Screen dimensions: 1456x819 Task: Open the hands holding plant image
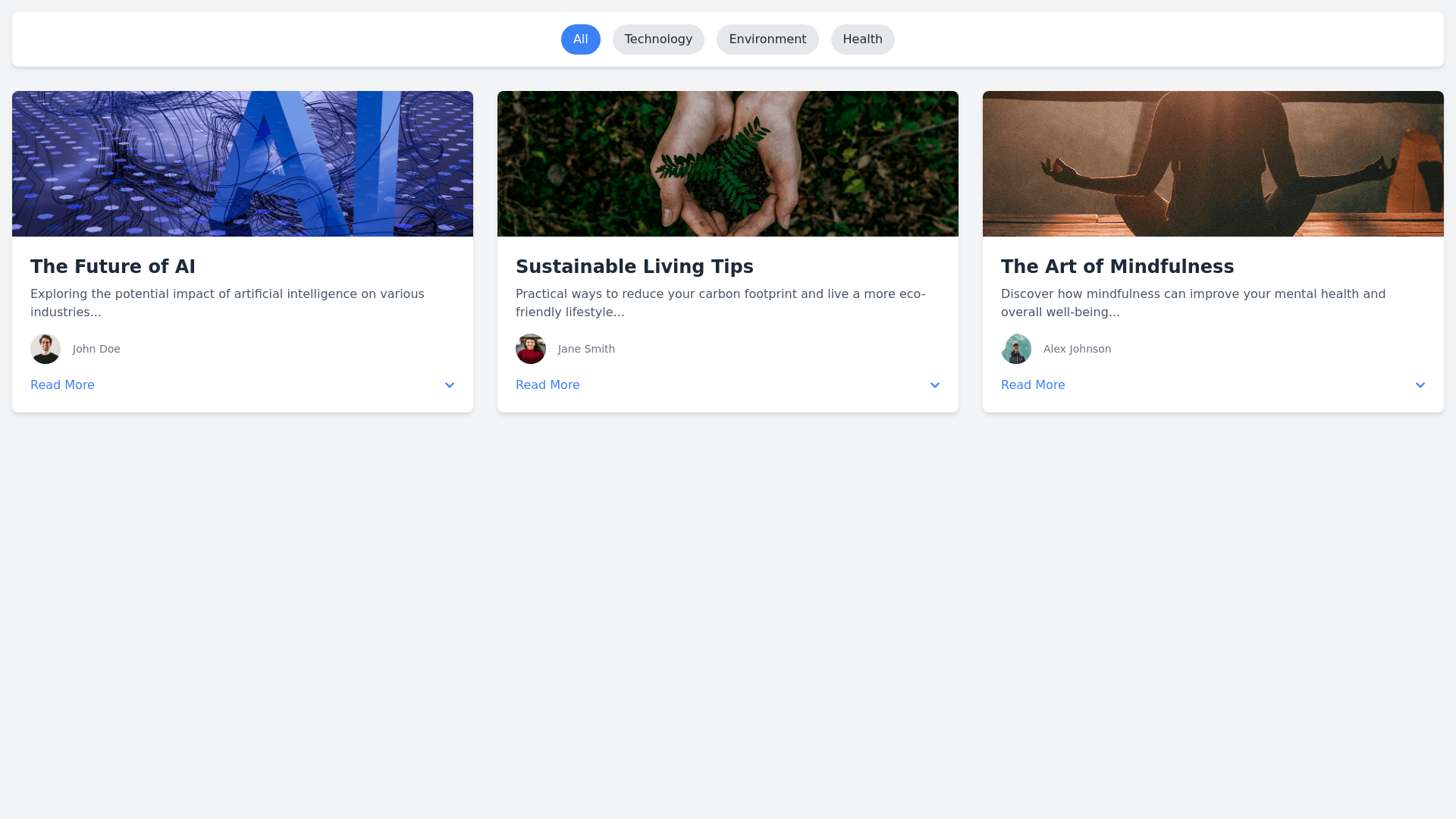tap(728, 164)
